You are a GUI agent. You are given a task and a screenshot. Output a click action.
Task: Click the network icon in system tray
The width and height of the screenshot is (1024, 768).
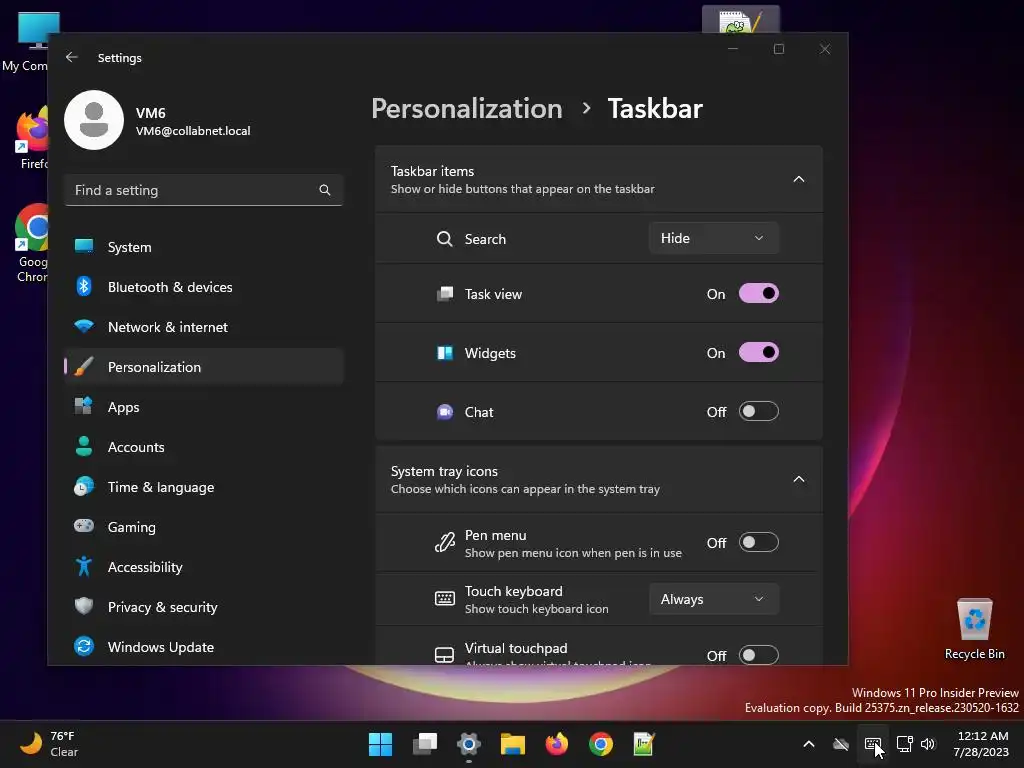coord(904,744)
